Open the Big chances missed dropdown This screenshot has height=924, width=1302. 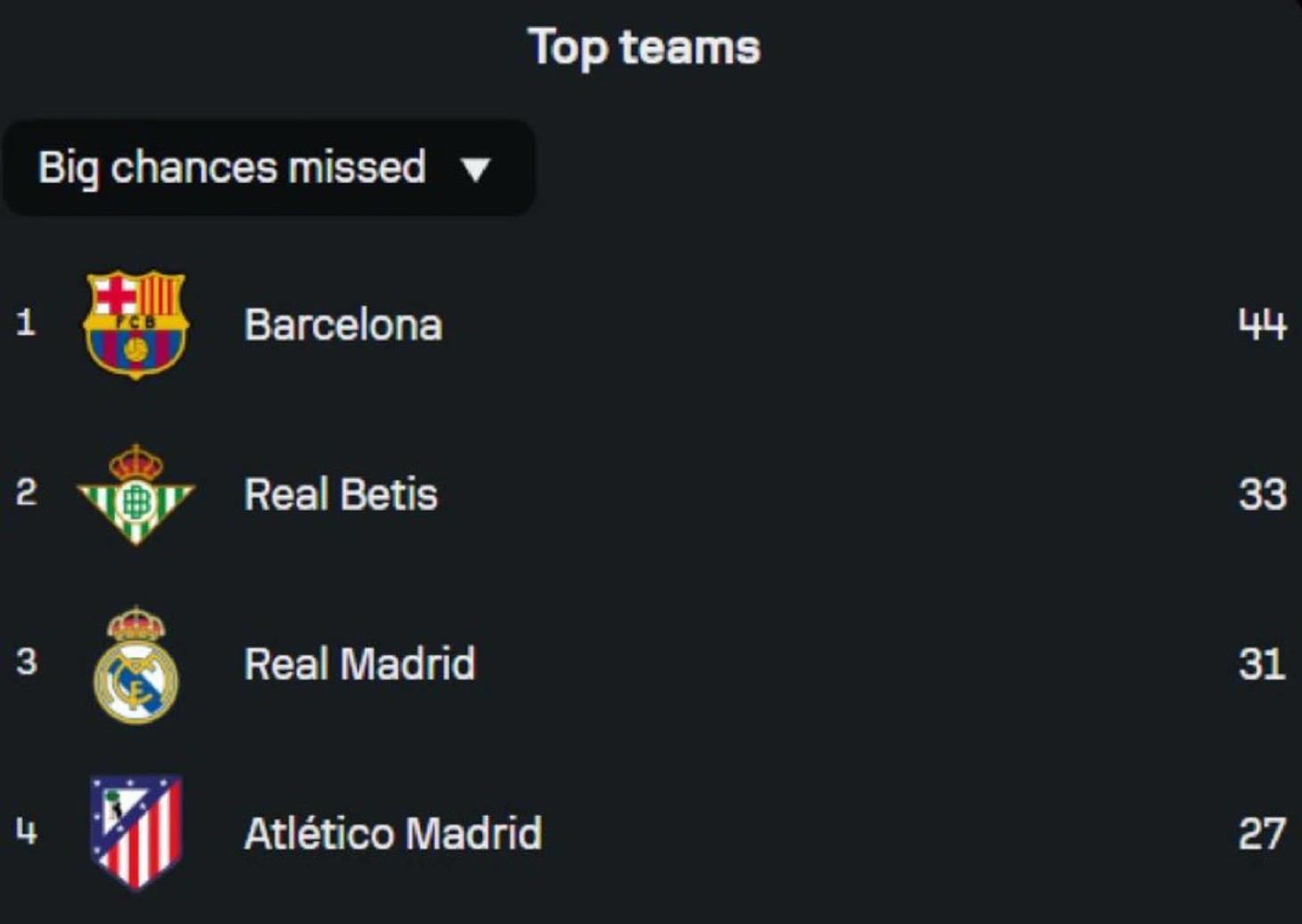pos(268,168)
